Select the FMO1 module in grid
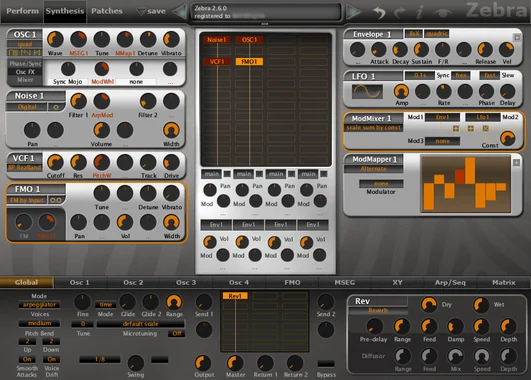Screen dimensions: 531x380 point(249,62)
